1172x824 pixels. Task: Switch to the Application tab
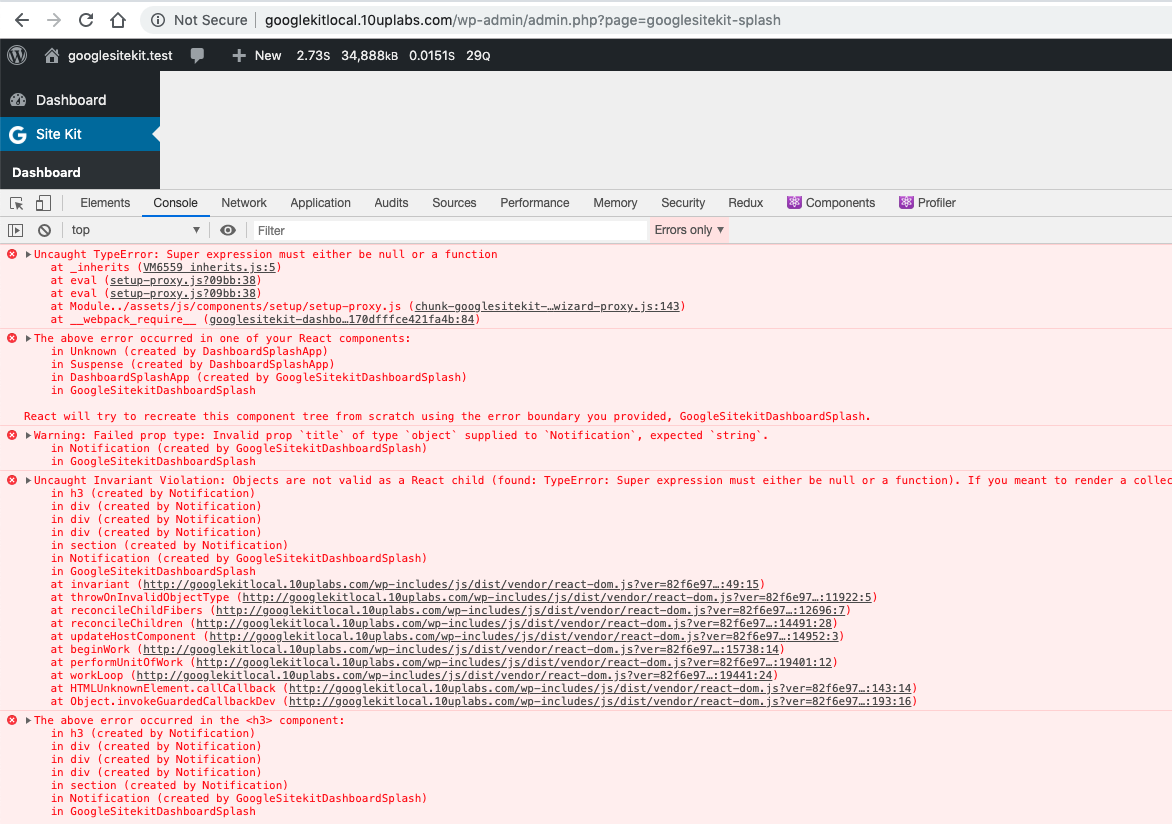pyautogui.click(x=321, y=203)
